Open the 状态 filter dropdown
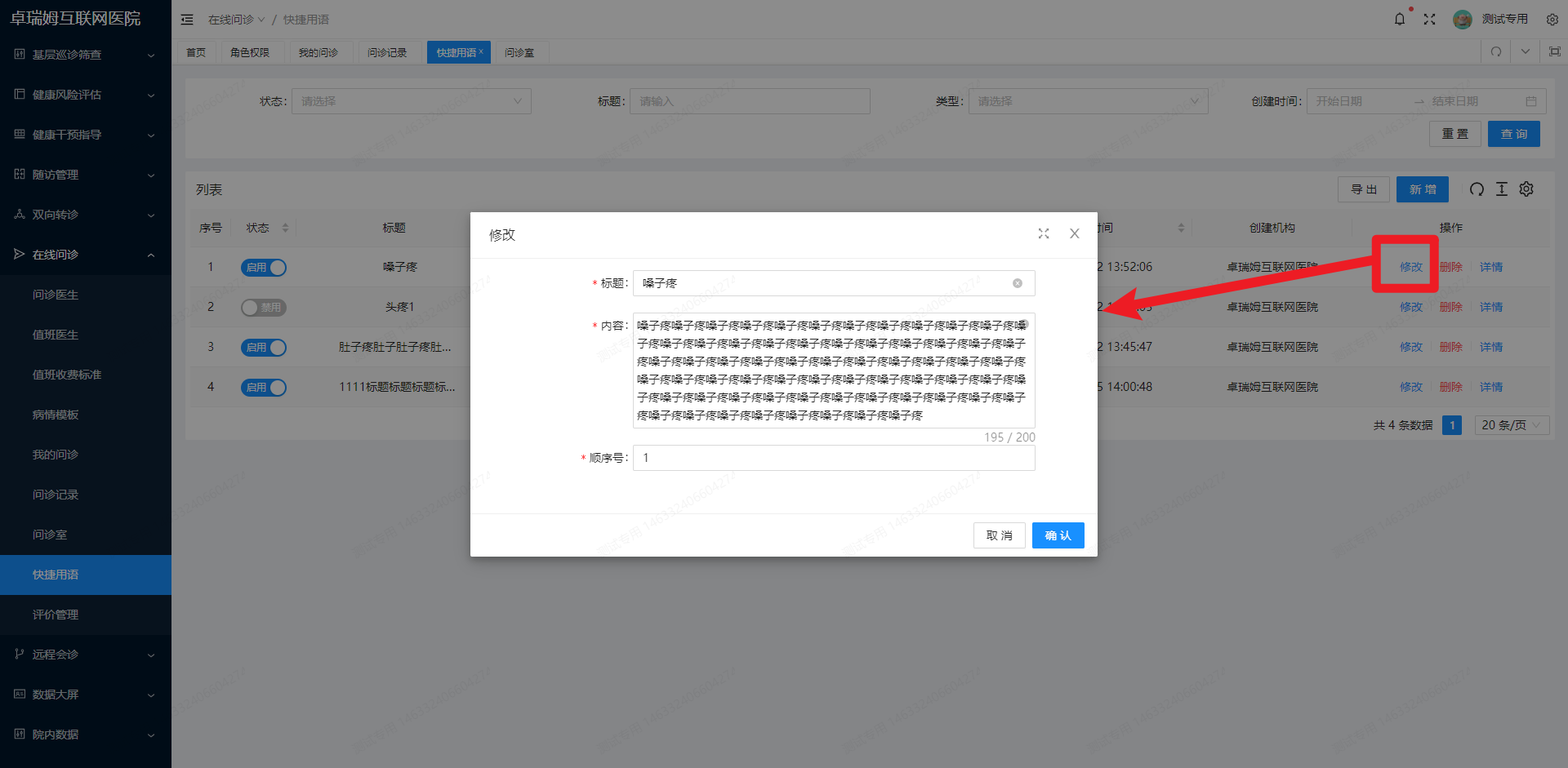This screenshot has height=768, width=1568. [x=411, y=100]
